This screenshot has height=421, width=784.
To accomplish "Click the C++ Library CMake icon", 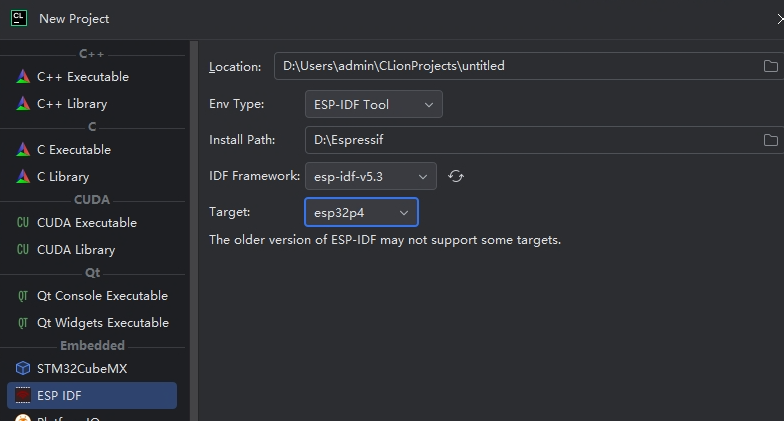I will tap(23, 104).
